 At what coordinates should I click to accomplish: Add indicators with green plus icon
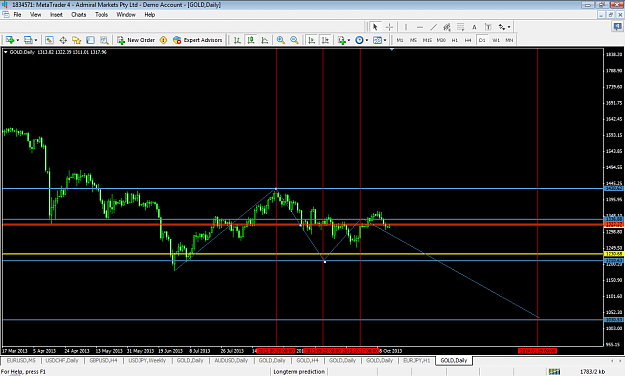[x=342, y=40]
